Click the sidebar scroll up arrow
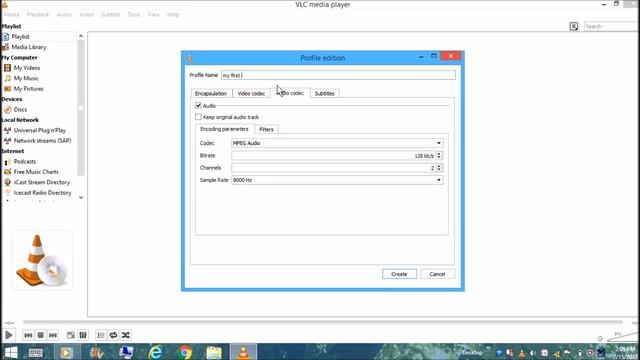 [81, 36]
